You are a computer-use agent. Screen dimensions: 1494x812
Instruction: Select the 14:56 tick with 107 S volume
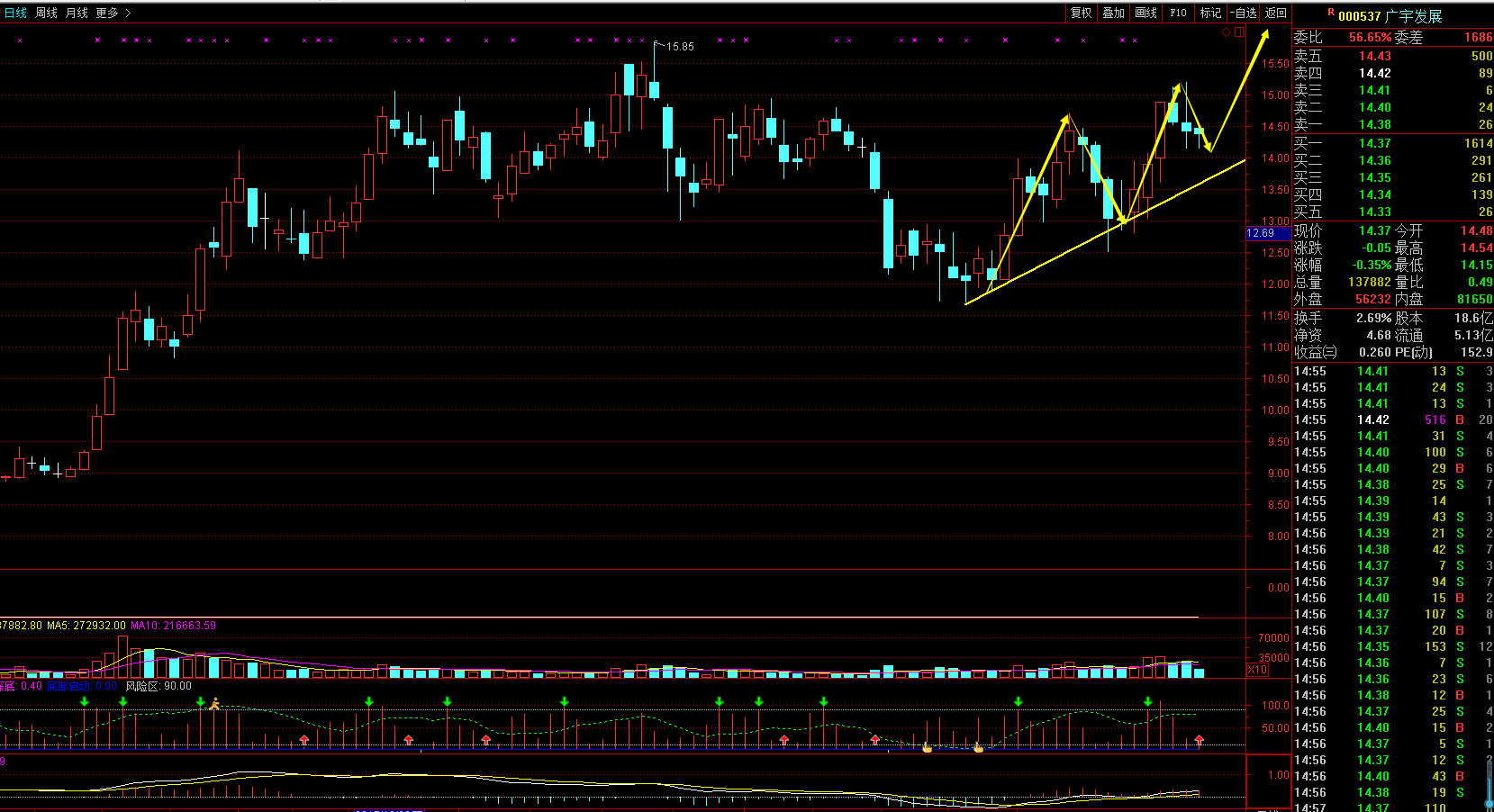(1393, 614)
